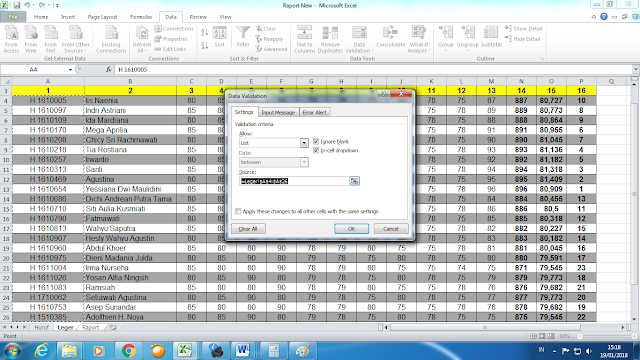Toggle In-cell dropdown checkbox

(x=316, y=150)
